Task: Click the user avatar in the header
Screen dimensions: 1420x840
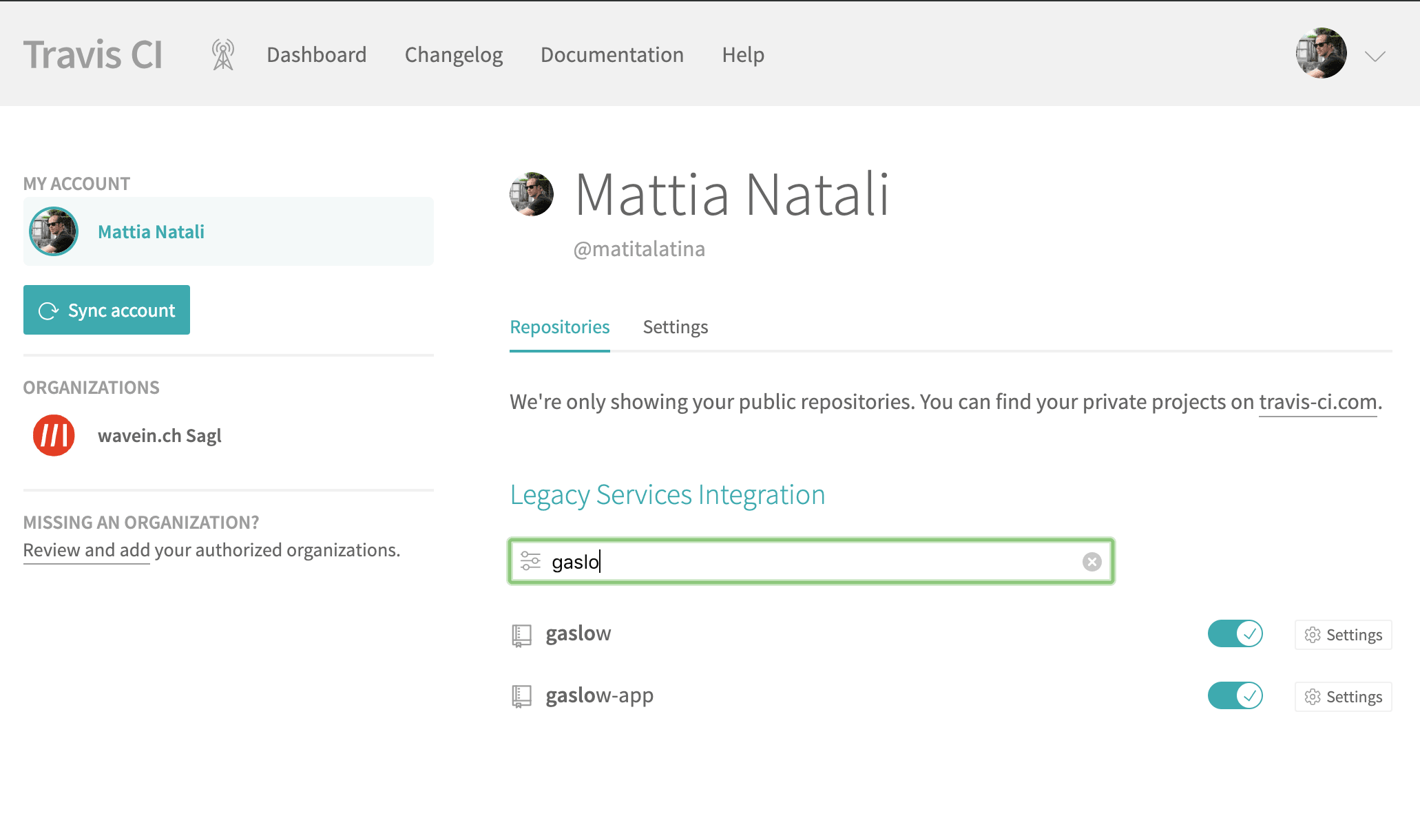Action: tap(1321, 53)
